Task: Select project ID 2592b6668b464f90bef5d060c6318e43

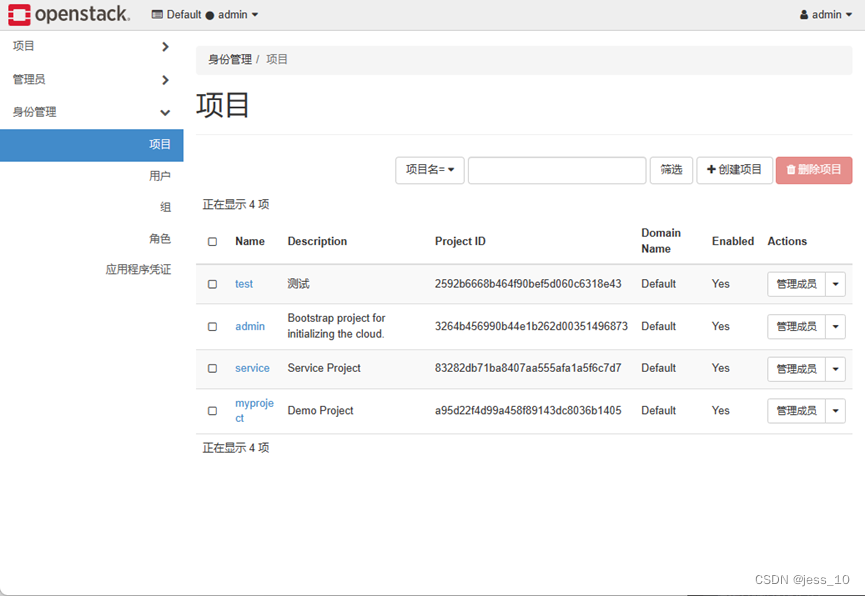Action: (528, 284)
